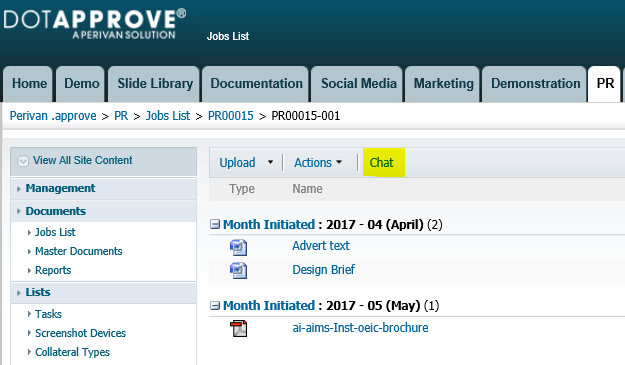
Task: Open the Actions dropdown menu
Action: click(318, 163)
